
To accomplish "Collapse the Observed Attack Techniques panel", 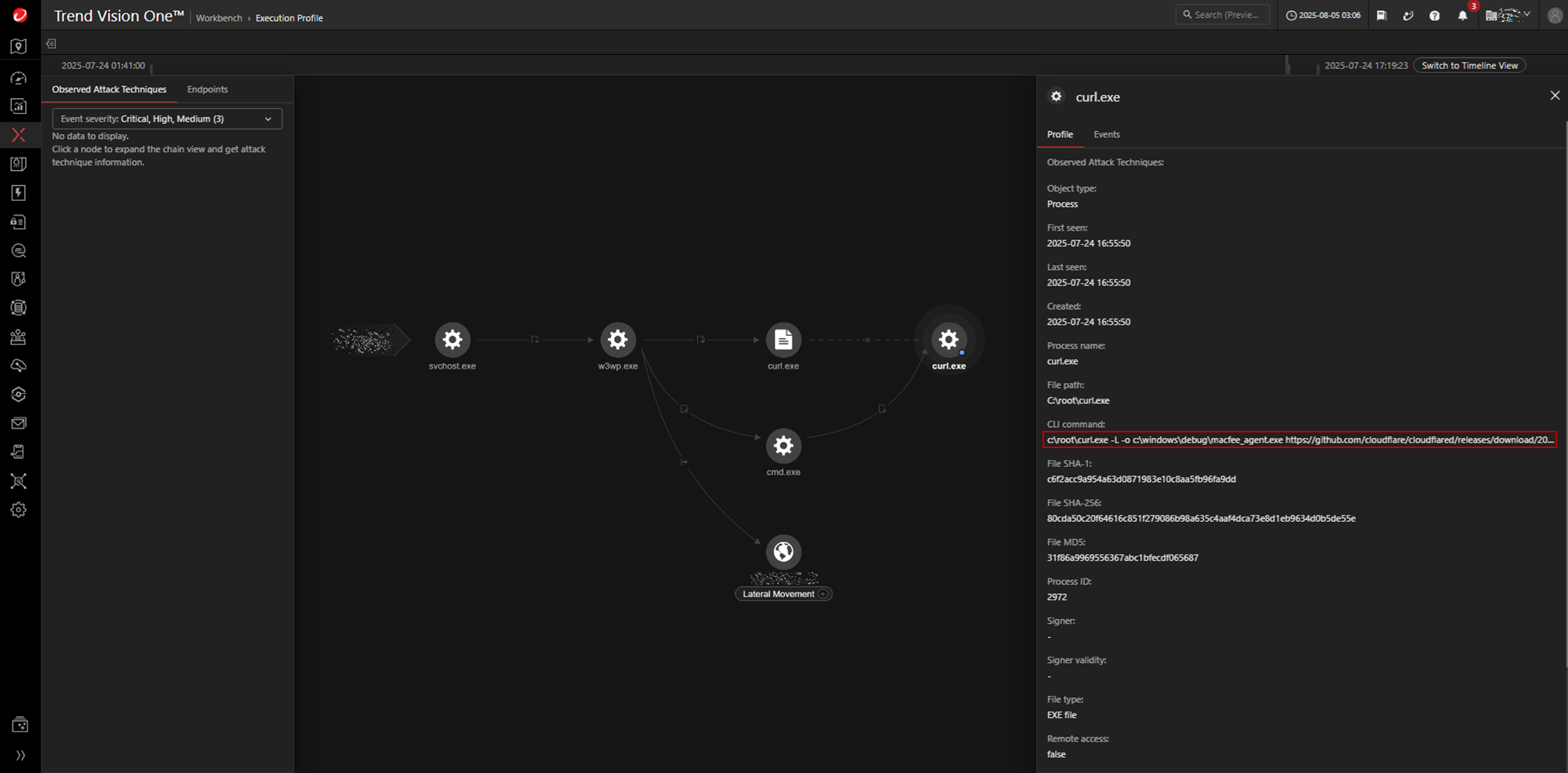I will pos(51,44).
